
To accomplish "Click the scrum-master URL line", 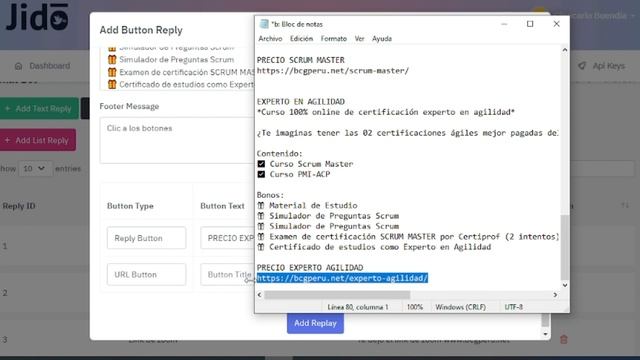I will [333, 71].
